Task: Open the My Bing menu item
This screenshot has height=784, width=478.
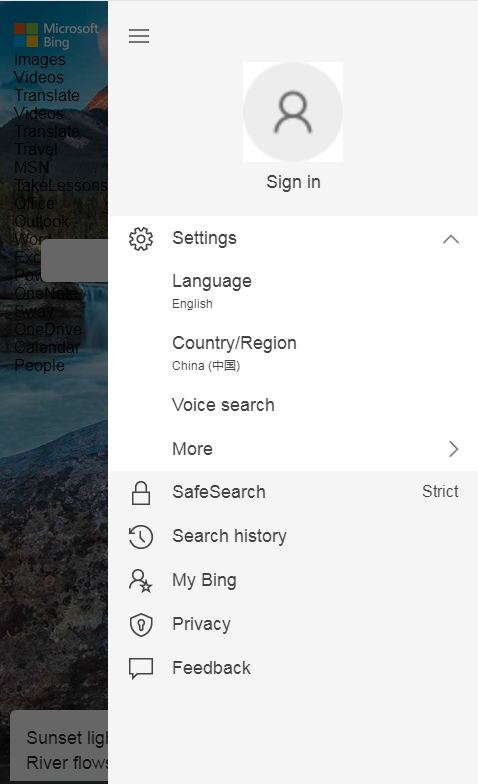Action: (204, 580)
